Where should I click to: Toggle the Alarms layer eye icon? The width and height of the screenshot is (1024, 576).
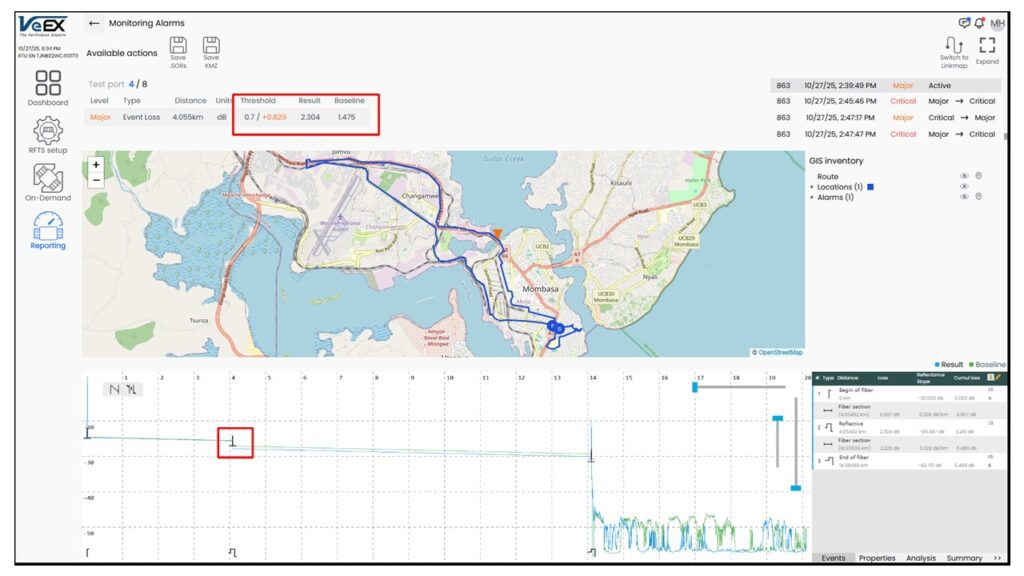(x=964, y=197)
